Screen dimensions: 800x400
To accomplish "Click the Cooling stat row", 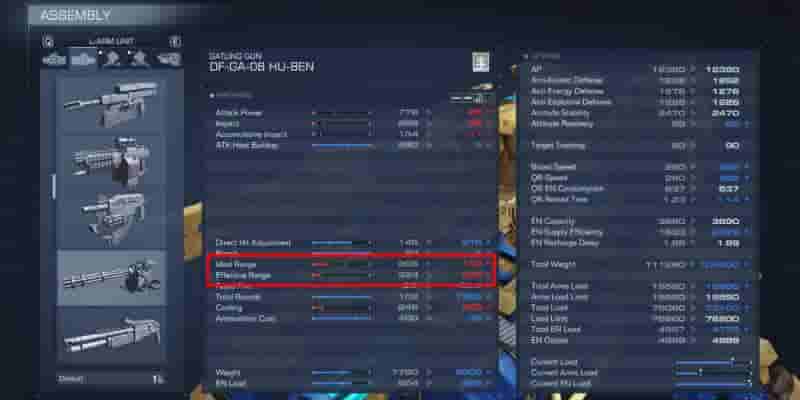I will (x=352, y=308).
